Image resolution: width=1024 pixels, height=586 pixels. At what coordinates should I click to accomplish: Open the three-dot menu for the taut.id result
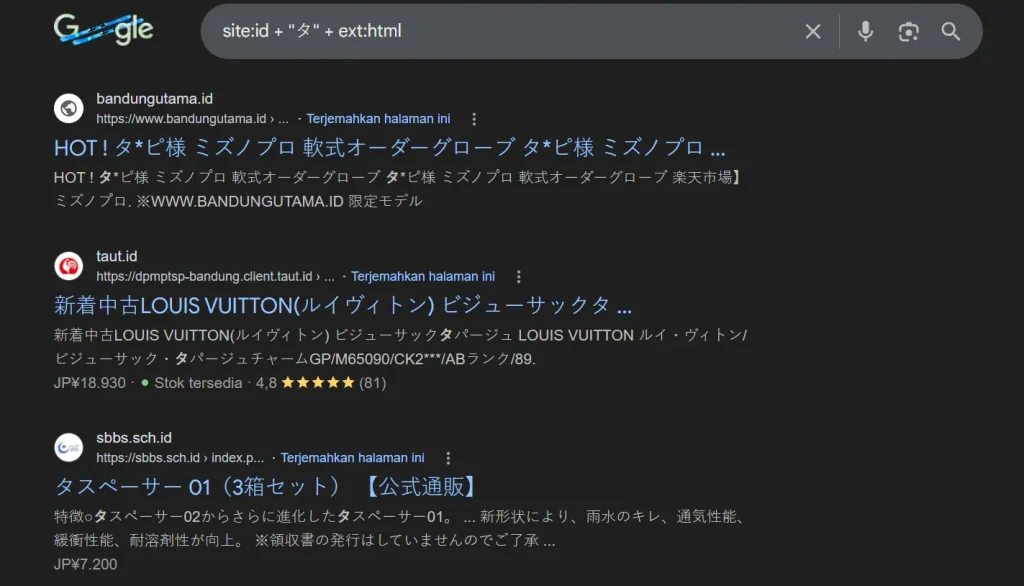click(517, 276)
